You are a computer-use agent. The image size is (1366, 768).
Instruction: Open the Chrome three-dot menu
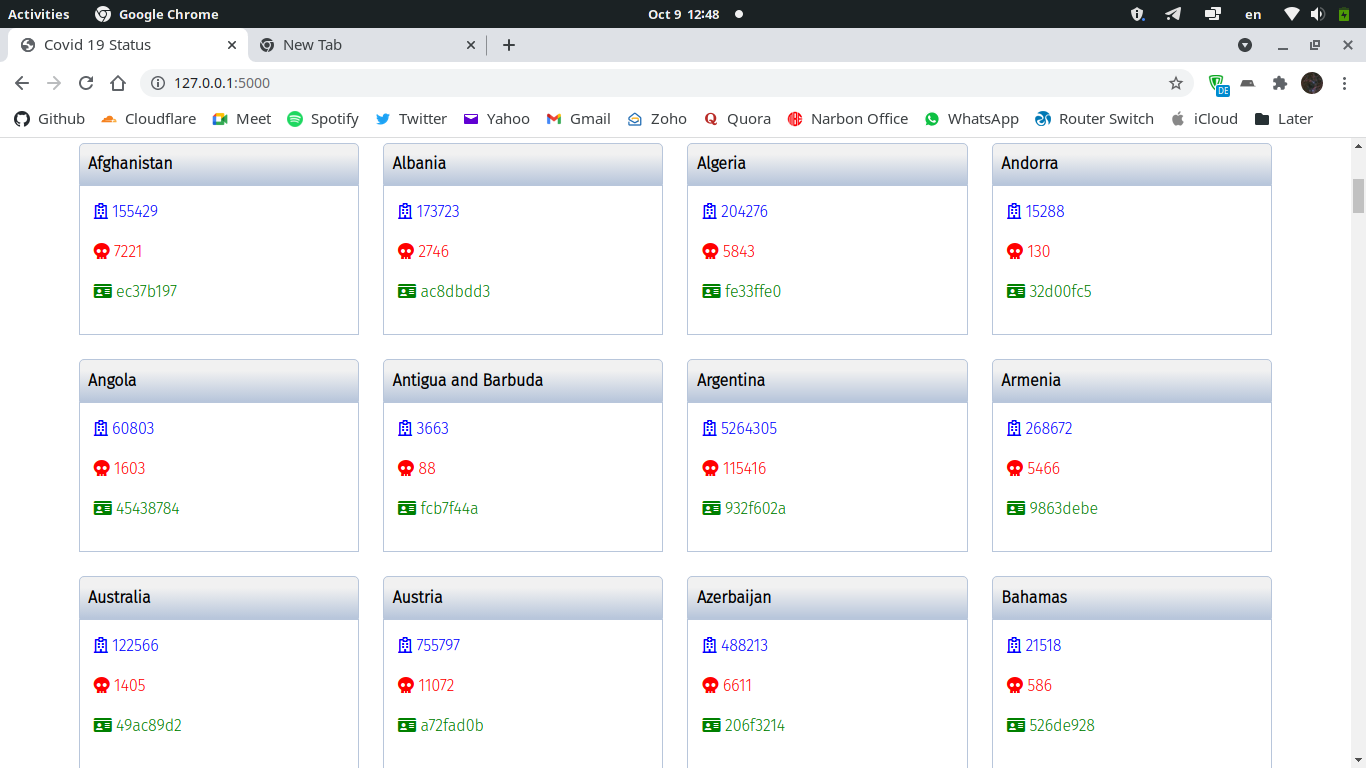click(x=1344, y=83)
